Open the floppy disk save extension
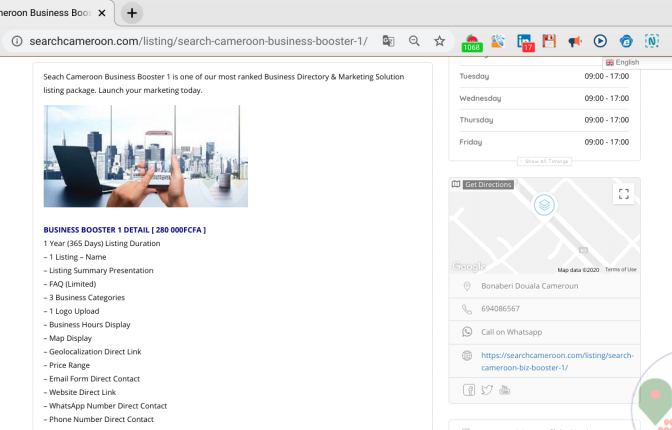Image resolution: width=672 pixels, height=430 pixels. [x=549, y=41]
